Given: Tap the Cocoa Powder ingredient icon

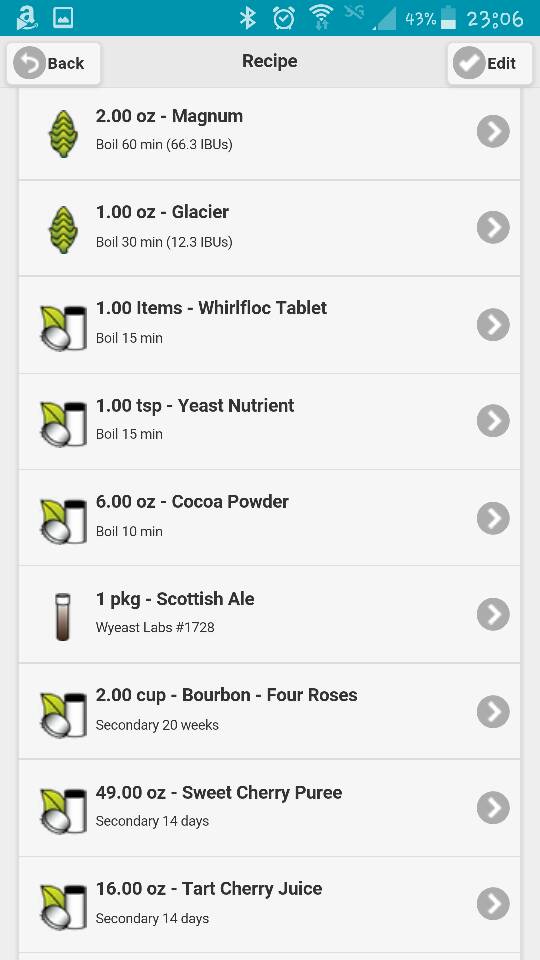Looking at the screenshot, I should point(64,521).
